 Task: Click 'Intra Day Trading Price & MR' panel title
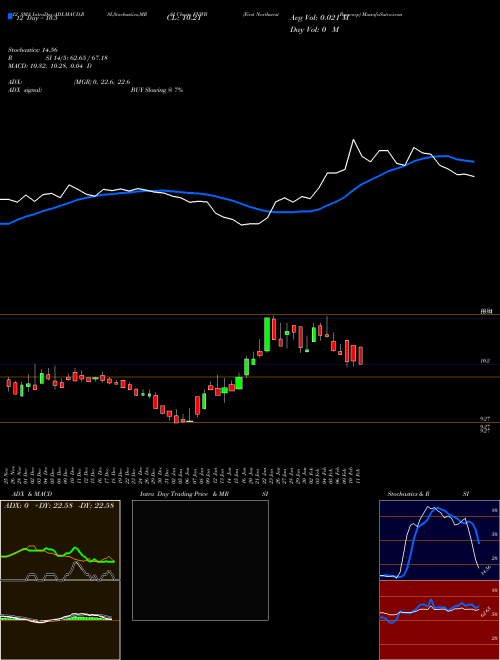(184, 494)
